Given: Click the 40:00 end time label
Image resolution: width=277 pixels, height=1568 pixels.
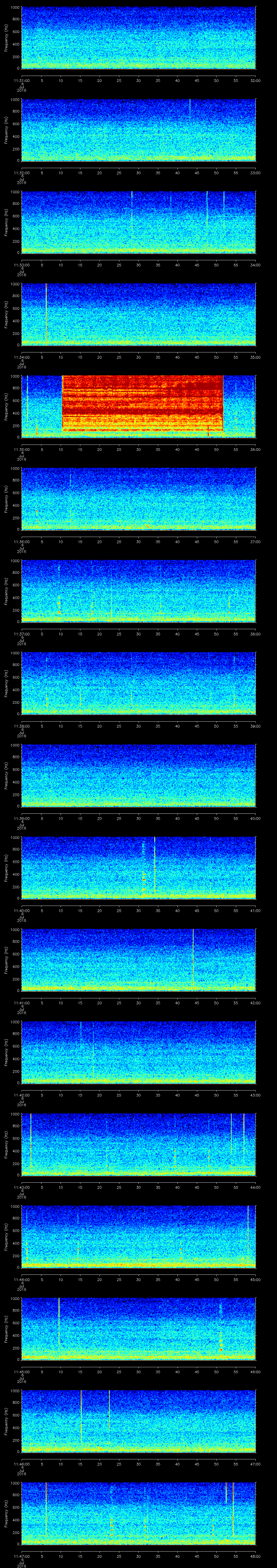Looking at the screenshot, I should [255, 818].
